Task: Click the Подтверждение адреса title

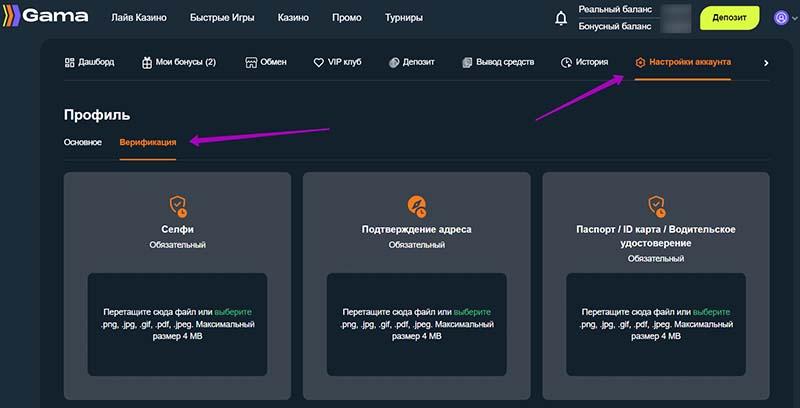Action: pyautogui.click(x=417, y=230)
